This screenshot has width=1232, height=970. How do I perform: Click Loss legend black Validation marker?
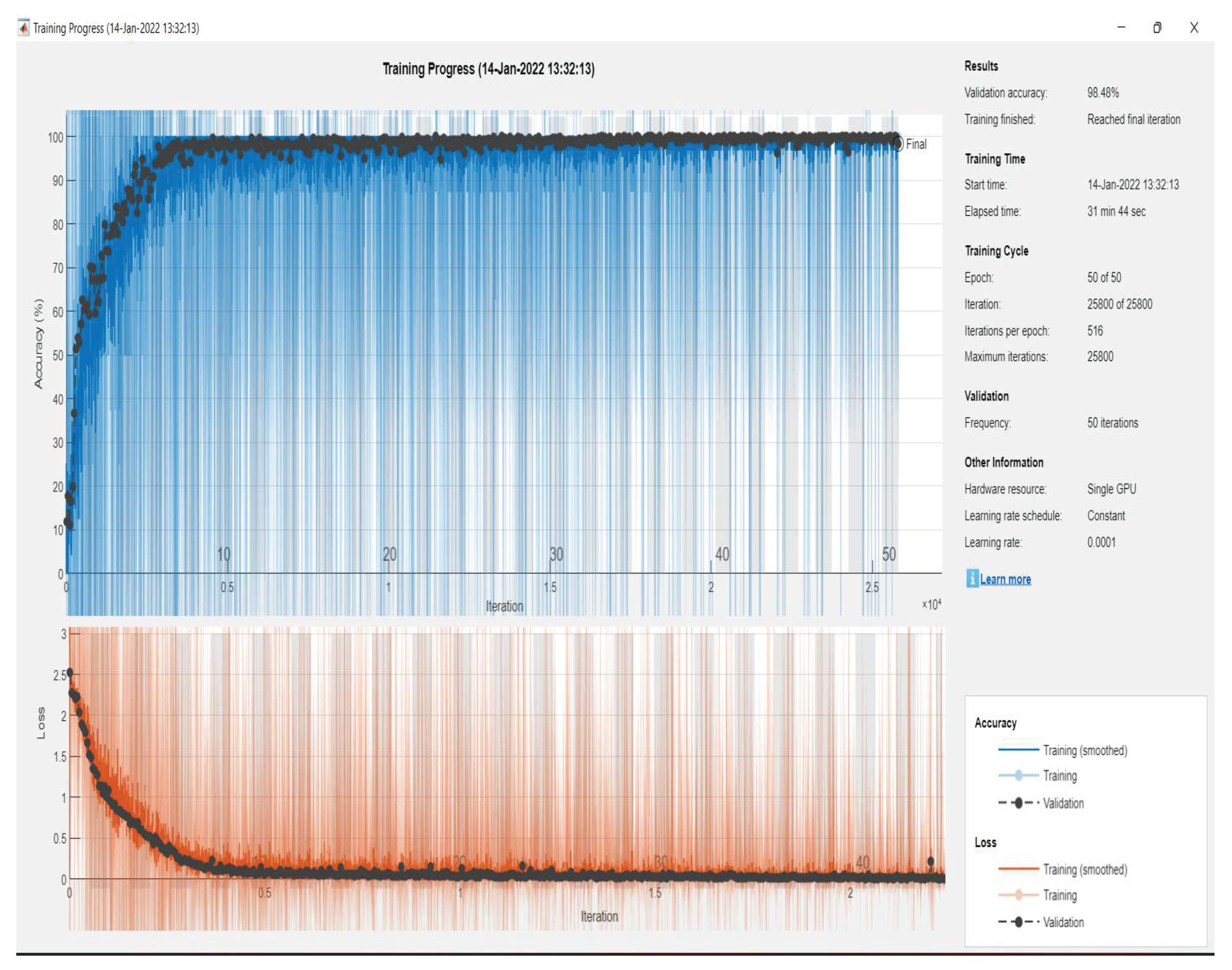1018,922
